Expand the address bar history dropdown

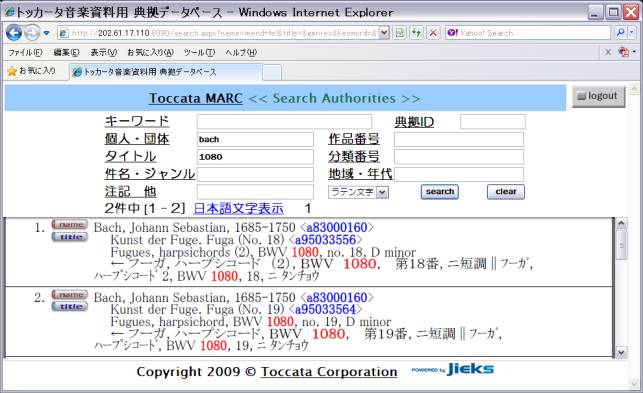click(384, 33)
